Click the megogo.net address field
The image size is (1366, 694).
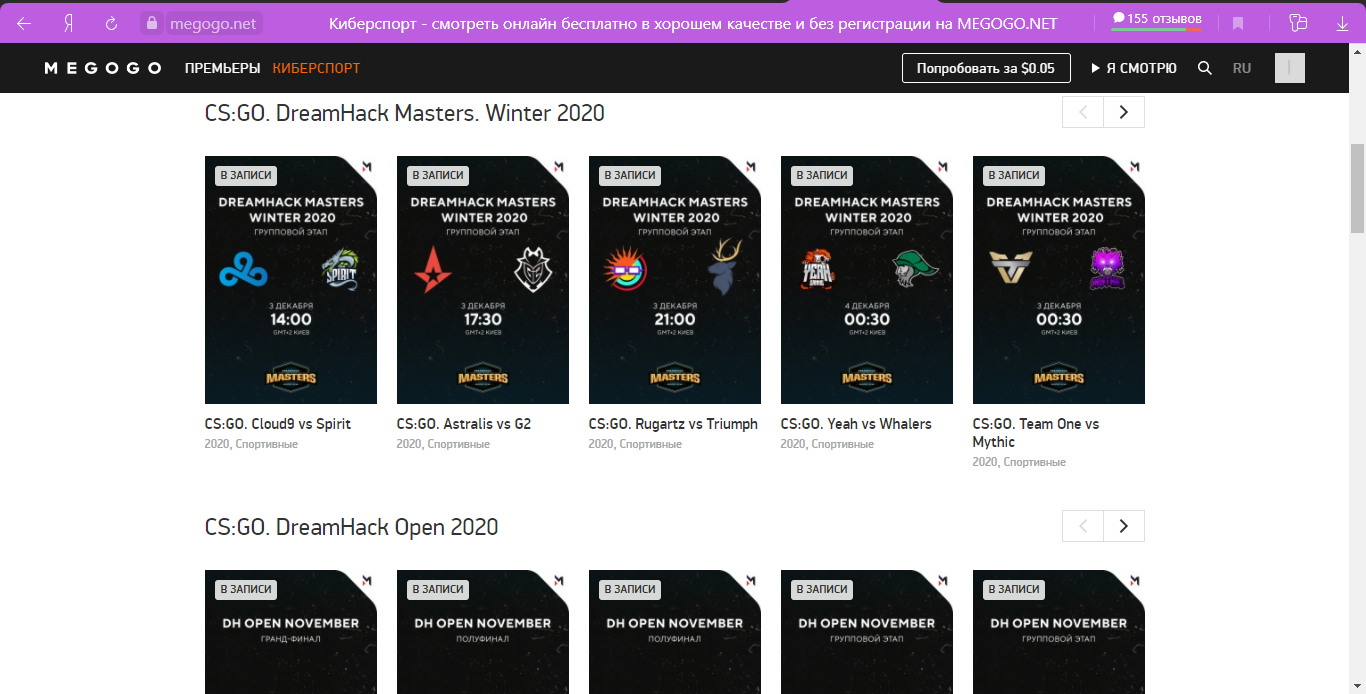point(212,23)
